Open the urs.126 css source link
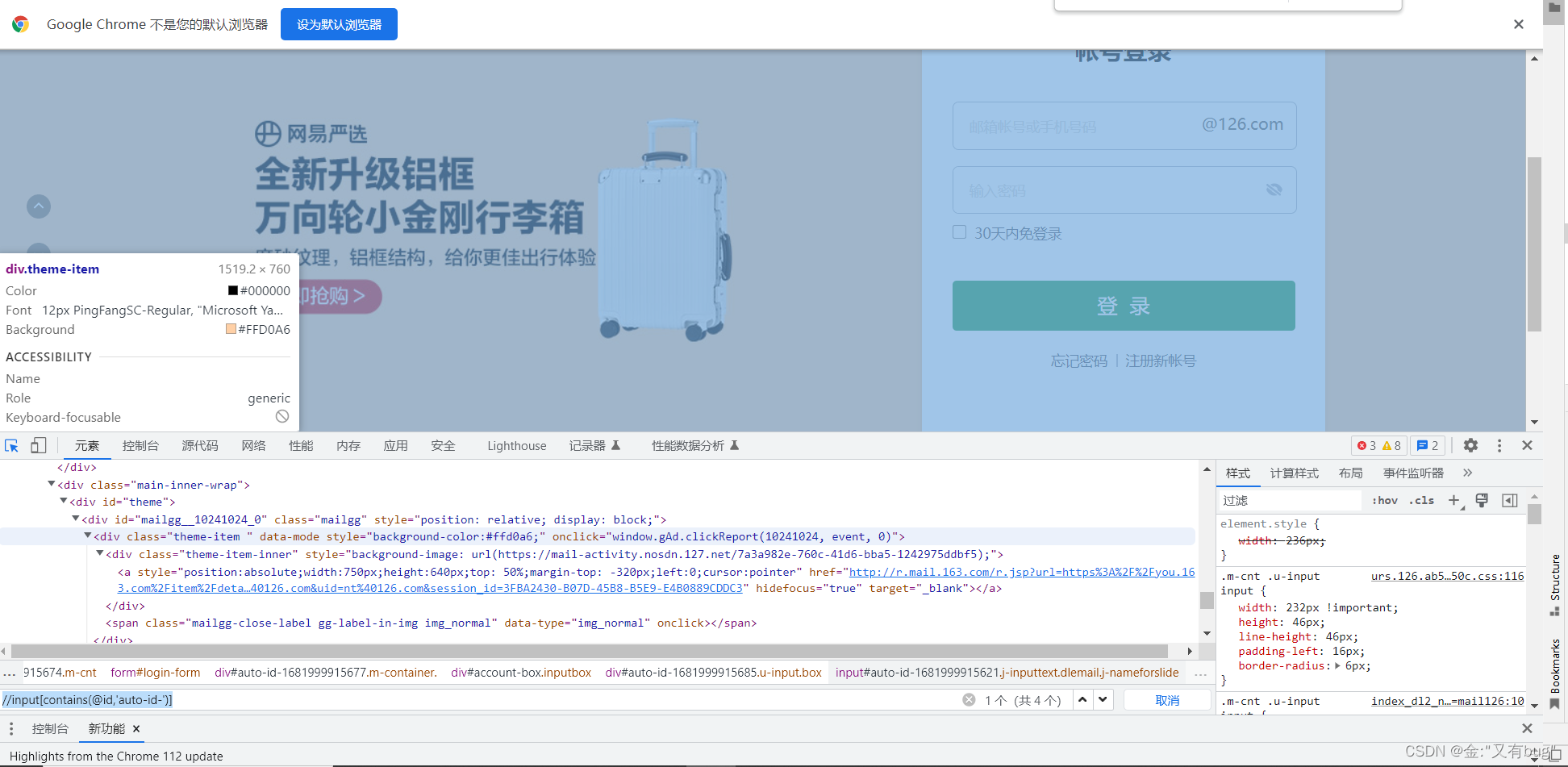This screenshot has height=767, width=1568. 1448,576
